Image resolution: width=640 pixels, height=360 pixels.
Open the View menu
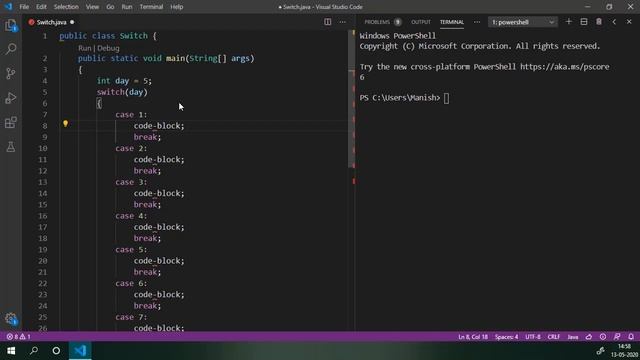point(92,7)
